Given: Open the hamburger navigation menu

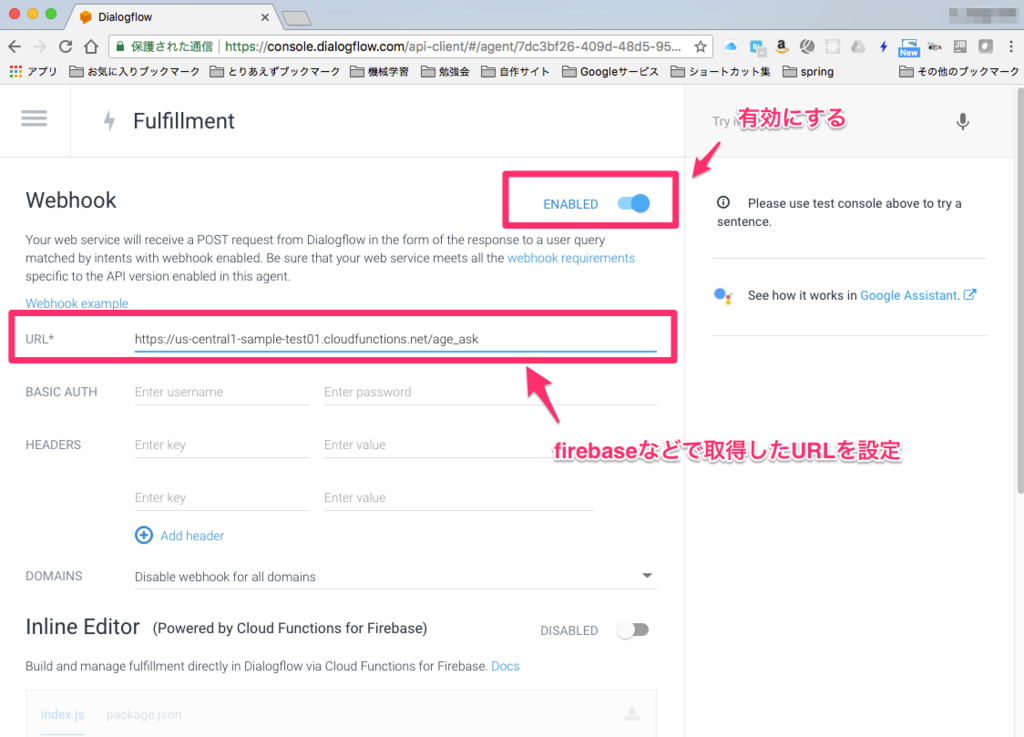Looking at the screenshot, I should tap(34, 119).
